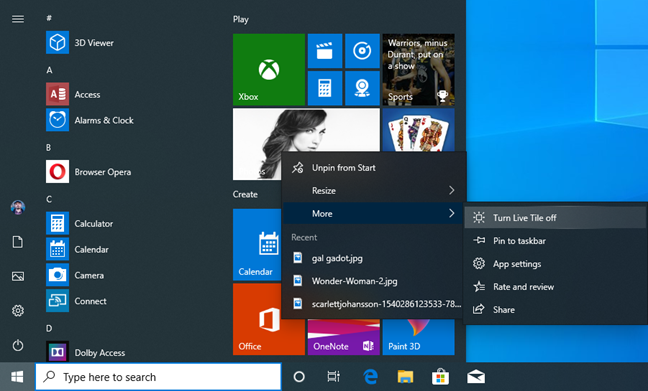
Task: Open Microsoft Store from taskbar
Action: (x=441, y=377)
